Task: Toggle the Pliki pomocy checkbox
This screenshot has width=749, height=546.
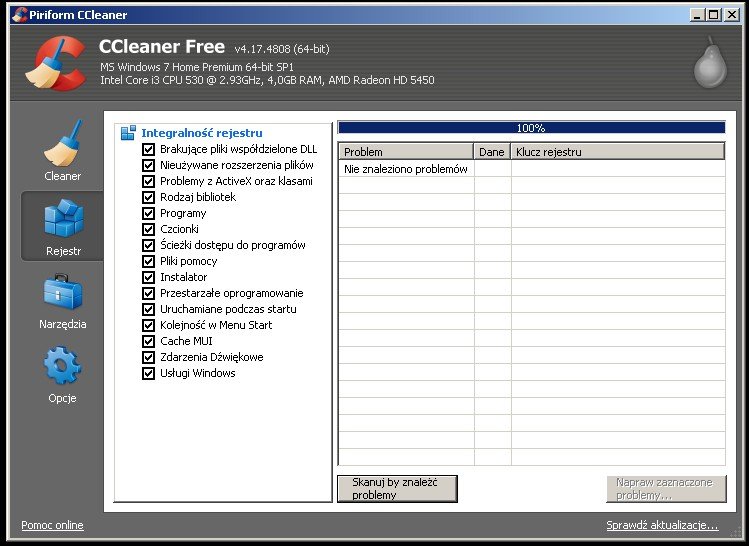Action: coord(149,261)
